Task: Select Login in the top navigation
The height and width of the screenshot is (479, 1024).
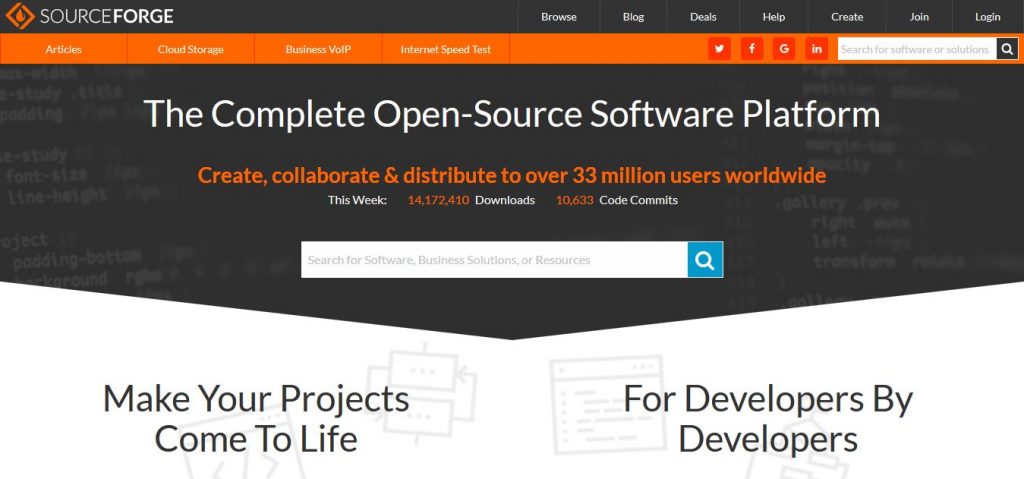Action: point(987,17)
